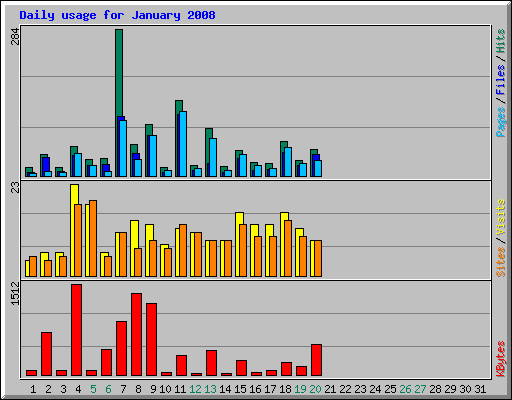Click day label 31 on the x-axis
512x400 pixels.
click(480, 389)
